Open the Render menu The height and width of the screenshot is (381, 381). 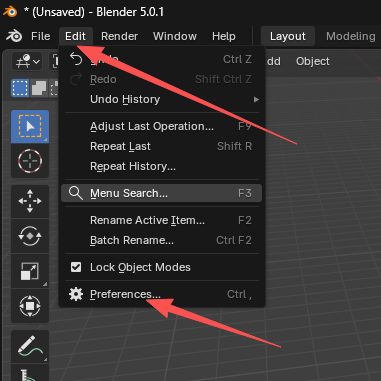(119, 36)
